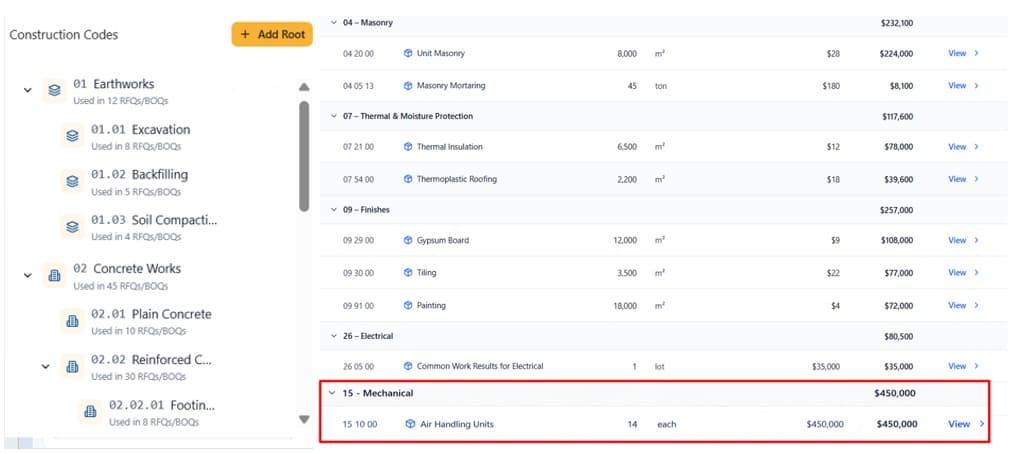Image resolution: width=1024 pixels, height=454 pixels.
Task: Click the 01.02 Backfilling layers icon
Action: click(x=72, y=181)
